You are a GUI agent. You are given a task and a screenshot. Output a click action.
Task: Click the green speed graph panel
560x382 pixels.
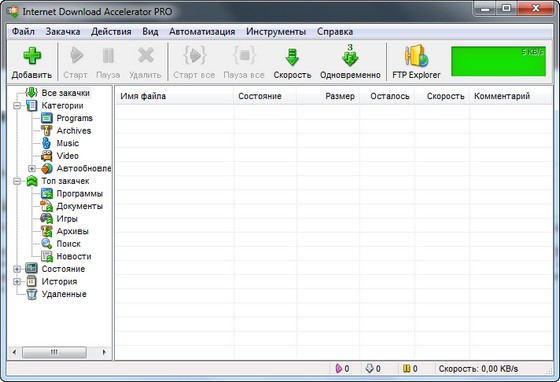pyautogui.click(x=498, y=61)
